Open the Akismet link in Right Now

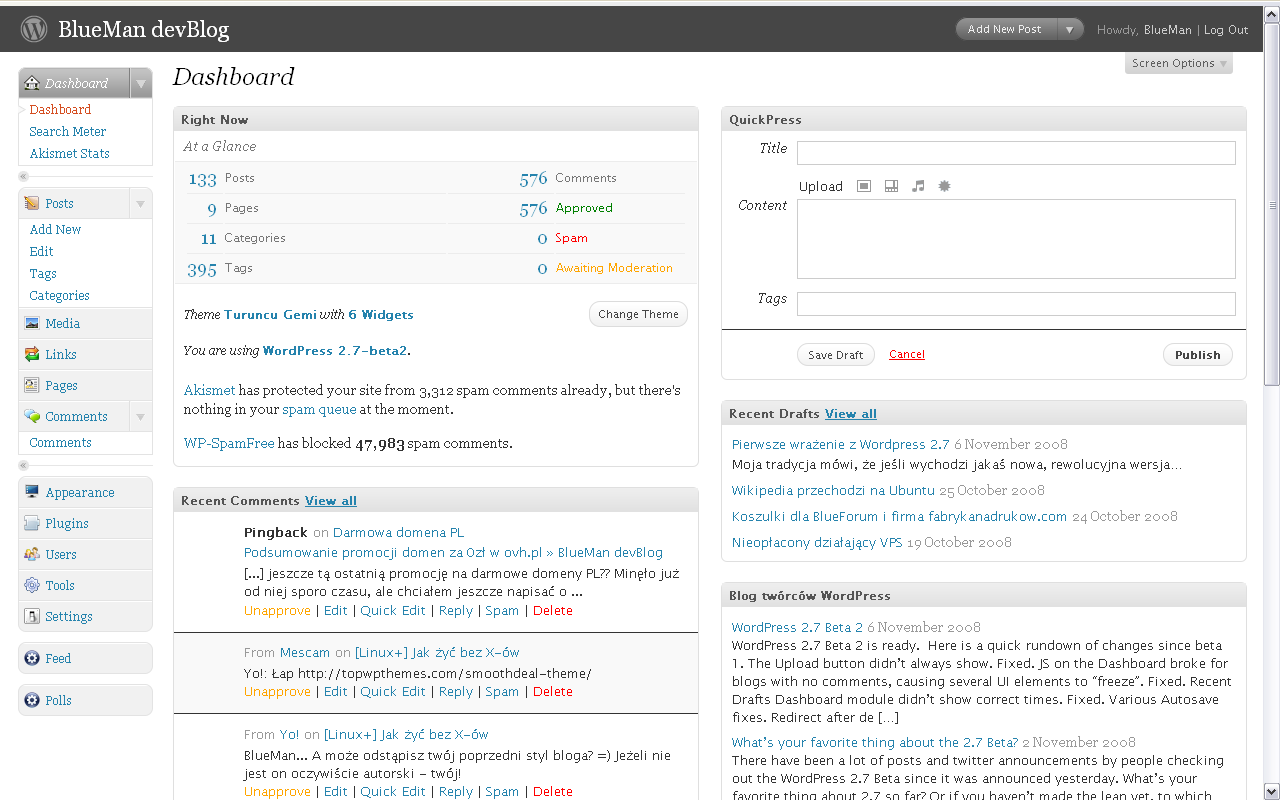point(209,390)
